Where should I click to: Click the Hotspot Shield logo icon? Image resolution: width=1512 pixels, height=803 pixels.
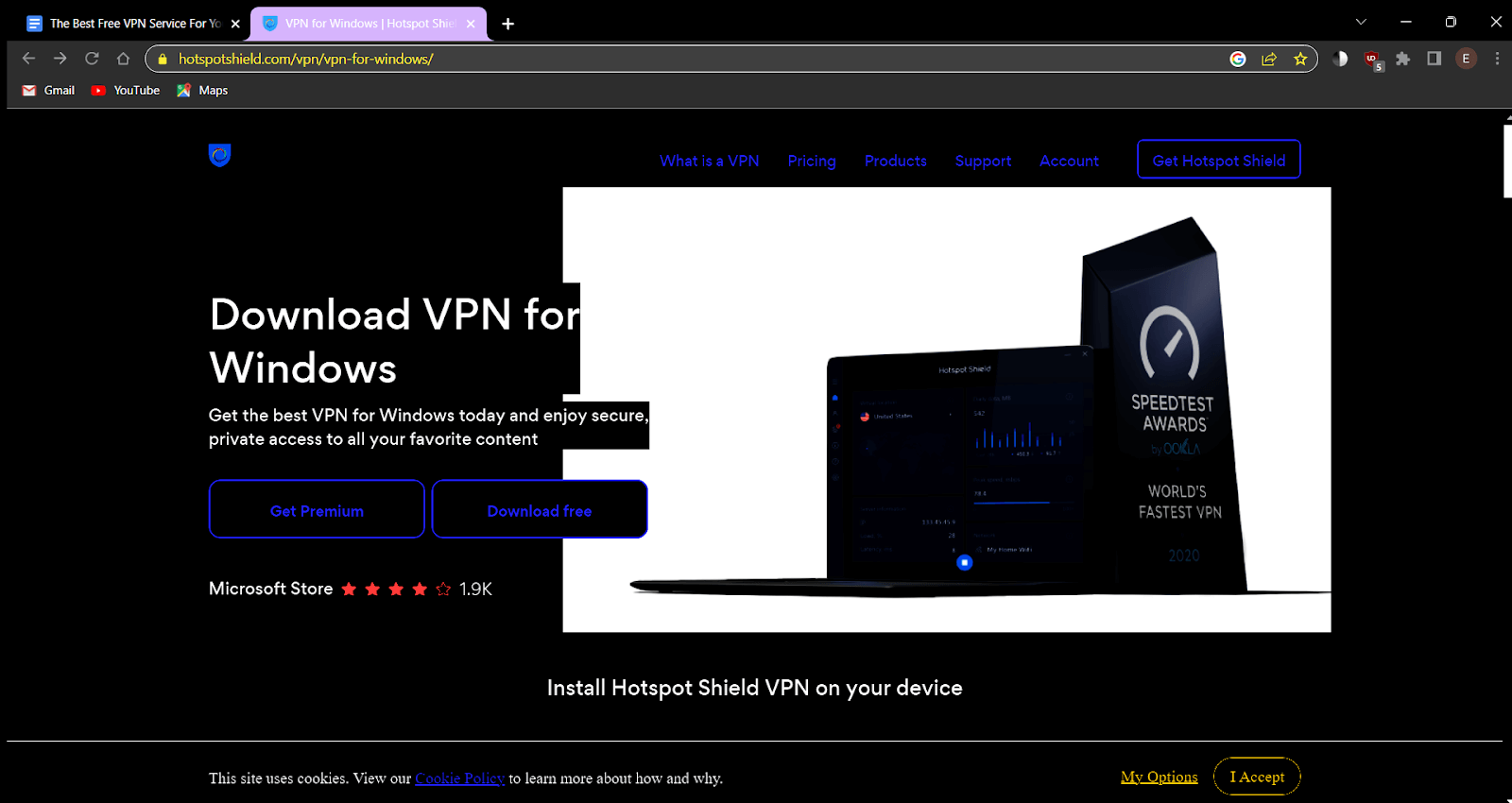coord(220,155)
